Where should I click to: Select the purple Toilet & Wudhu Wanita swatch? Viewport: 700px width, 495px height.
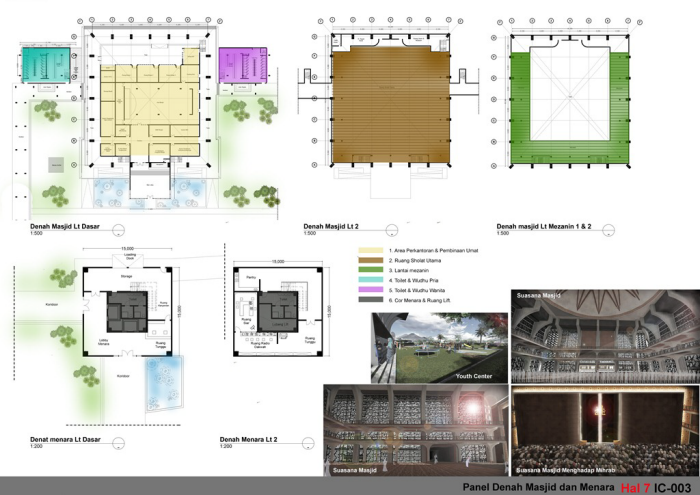click(x=372, y=290)
